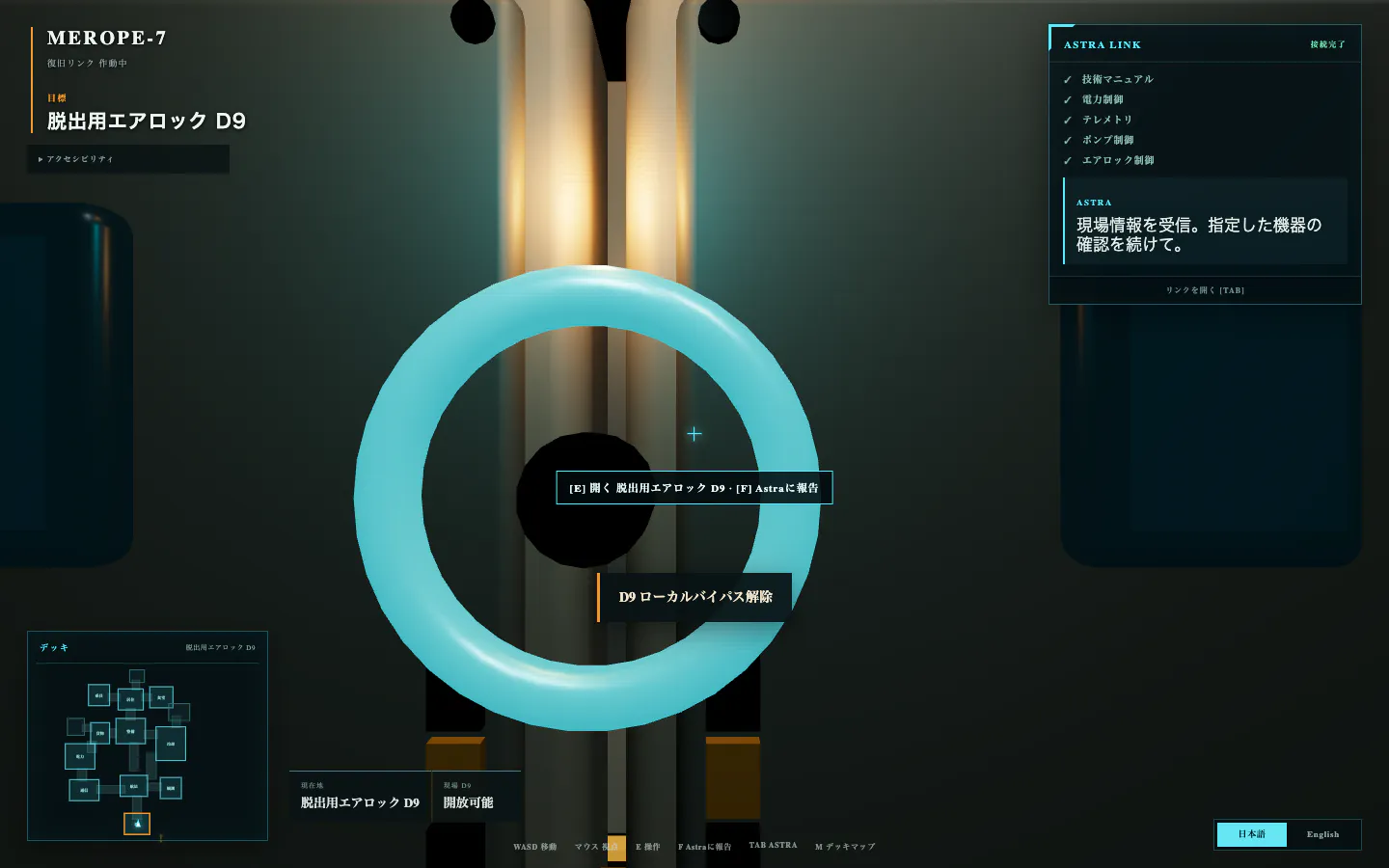Click the 現場 D9 開放可能 status card

[x=477, y=796]
